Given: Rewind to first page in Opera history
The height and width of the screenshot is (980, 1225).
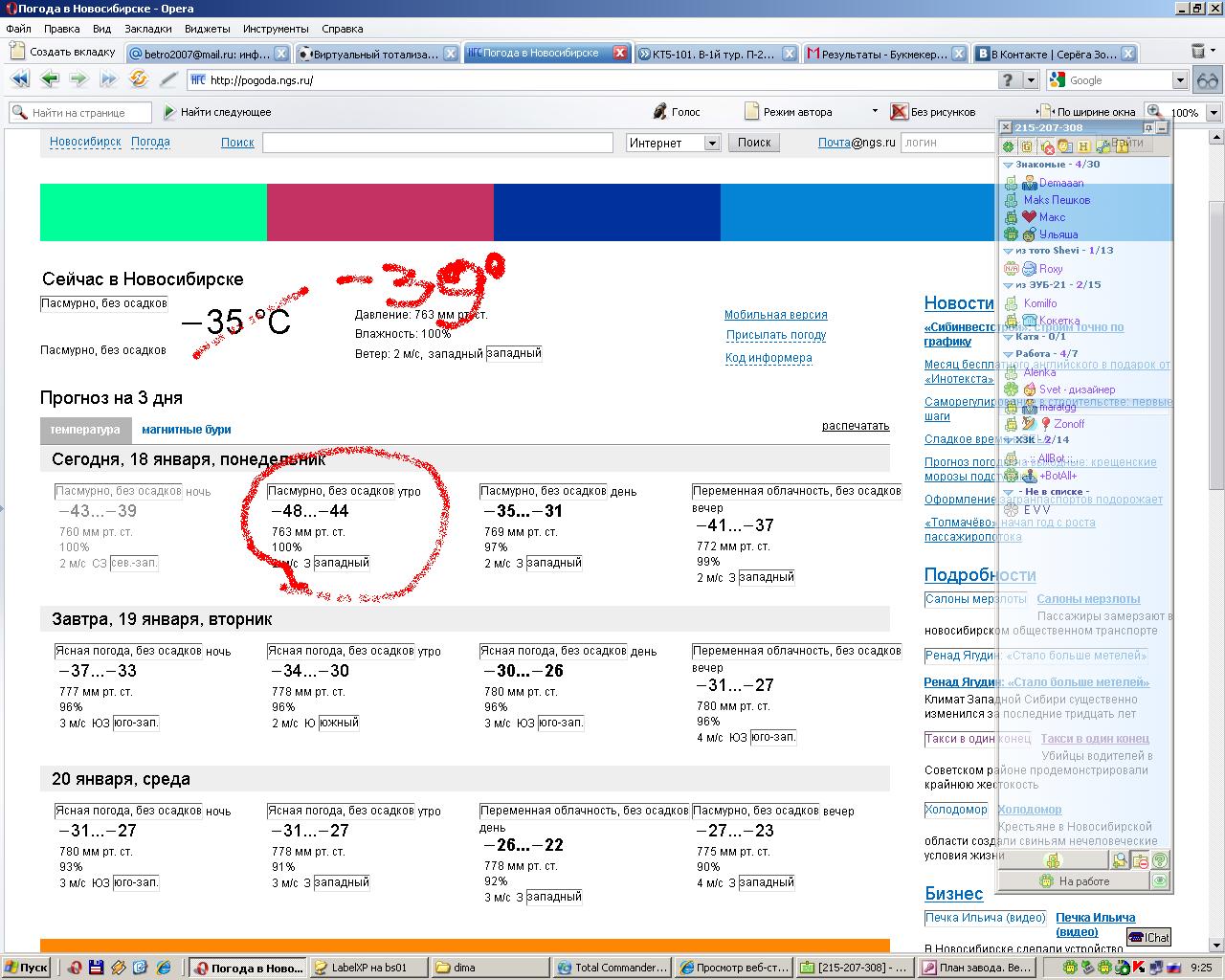Looking at the screenshot, I should click(19, 79).
